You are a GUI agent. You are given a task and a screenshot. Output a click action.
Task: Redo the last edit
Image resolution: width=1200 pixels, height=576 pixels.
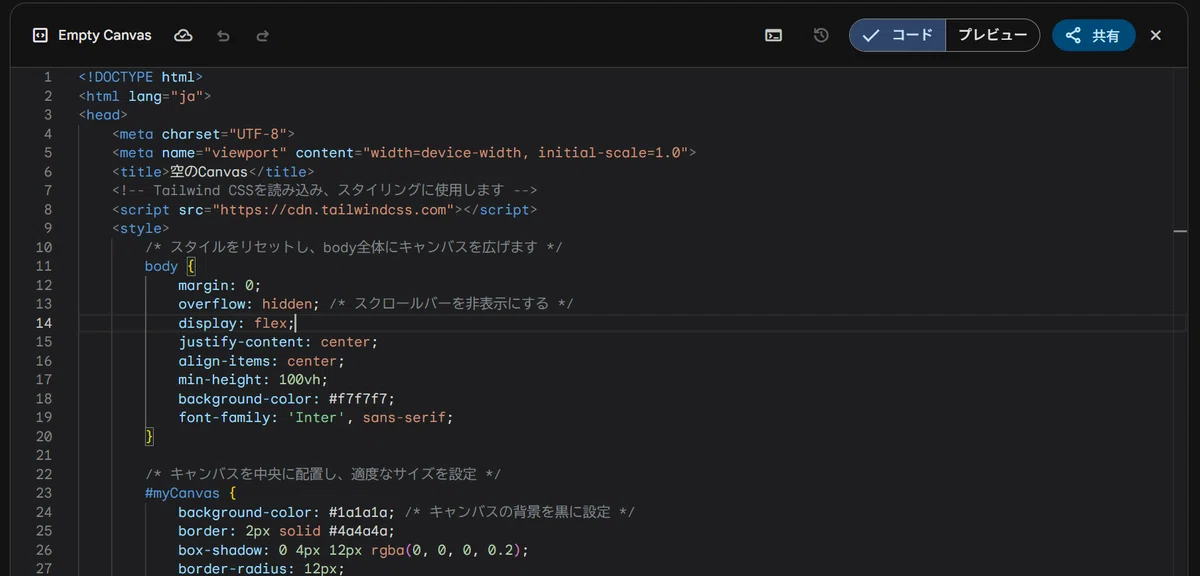click(x=263, y=35)
